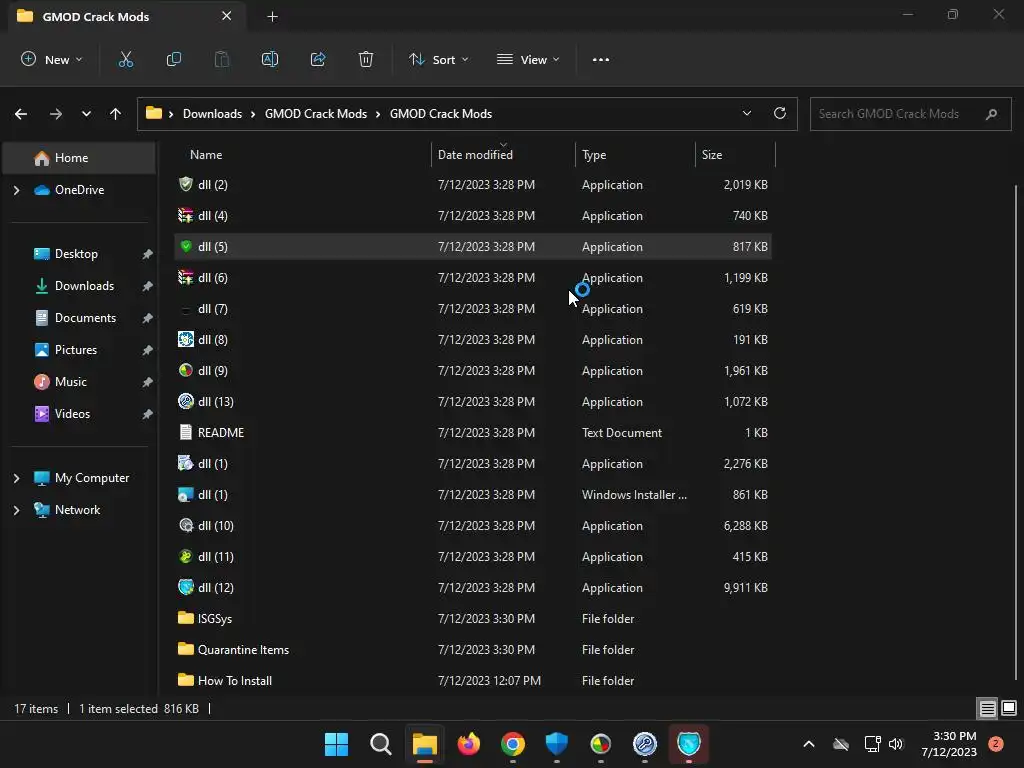Sort by the Date modified column header
The height and width of the screenshot is (768, 1024).
click(x=475, y=155)
